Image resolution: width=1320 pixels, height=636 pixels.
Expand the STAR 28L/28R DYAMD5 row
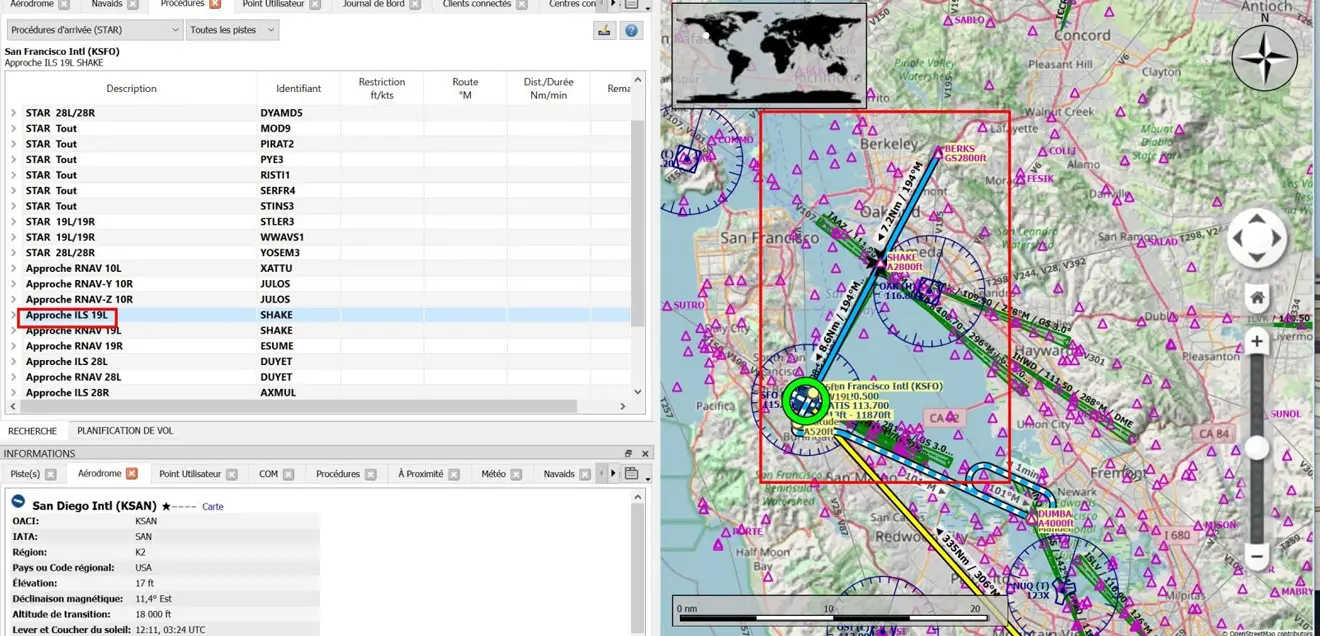[x=13, y=113]
